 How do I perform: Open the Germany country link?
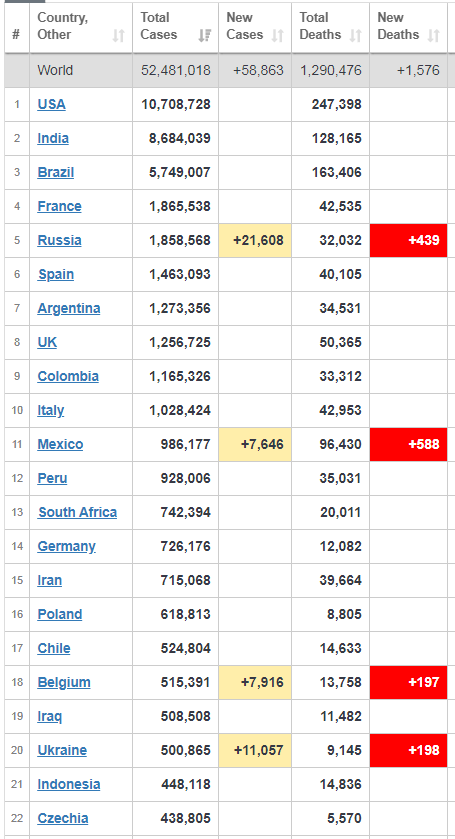point(66,546)
